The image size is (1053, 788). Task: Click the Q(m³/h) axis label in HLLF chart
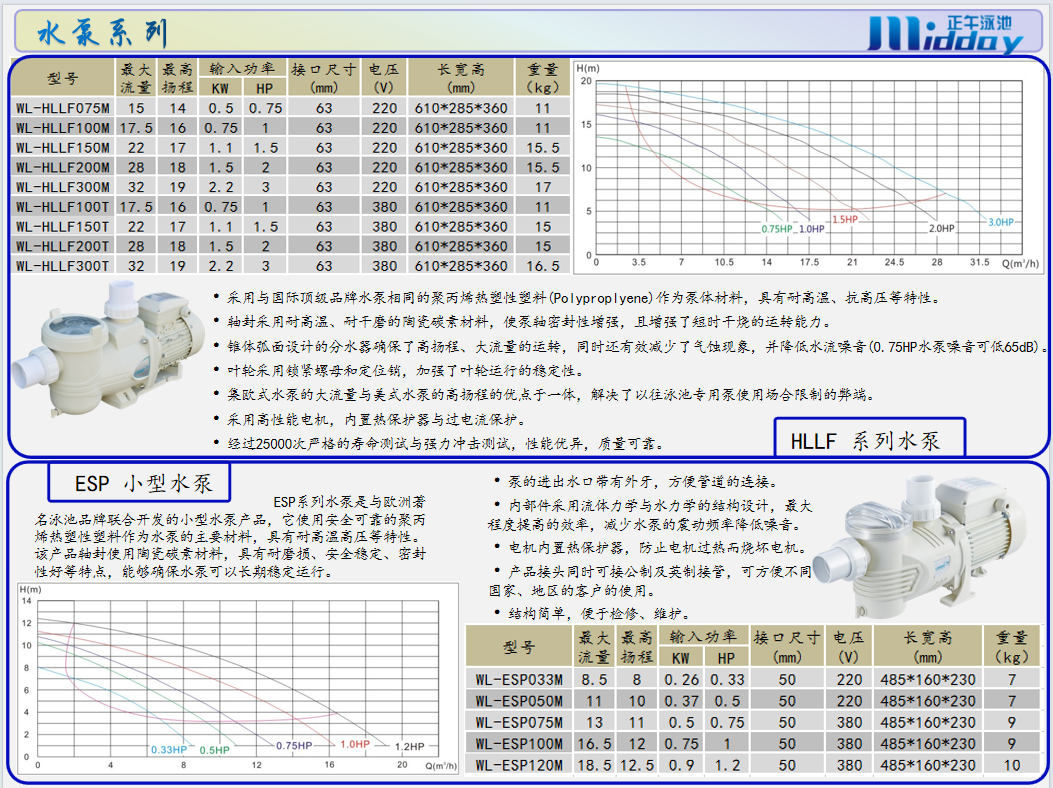coord(1020,263)
